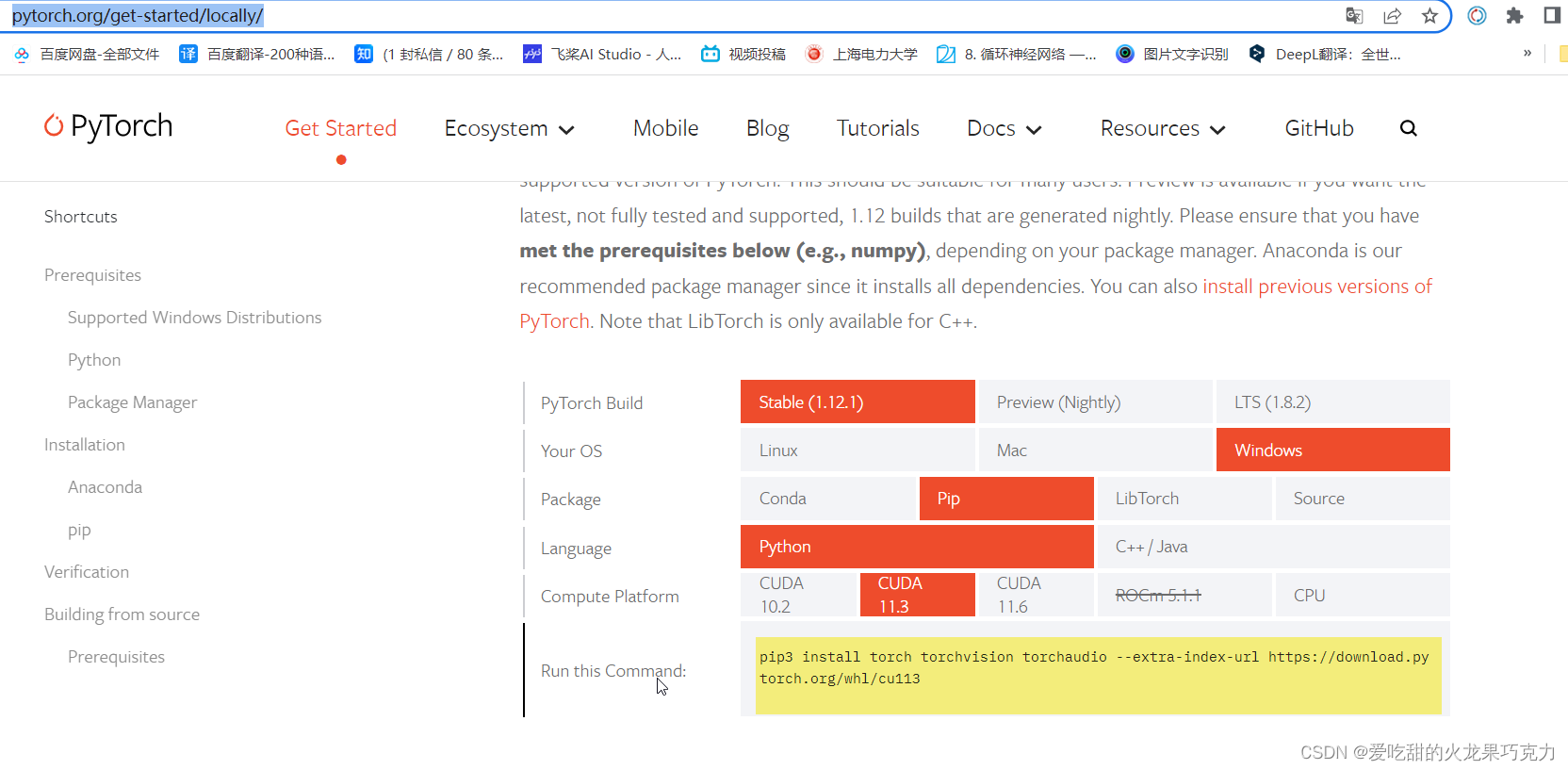Open the GitHub link in navigation

(x=1319, y=128)
